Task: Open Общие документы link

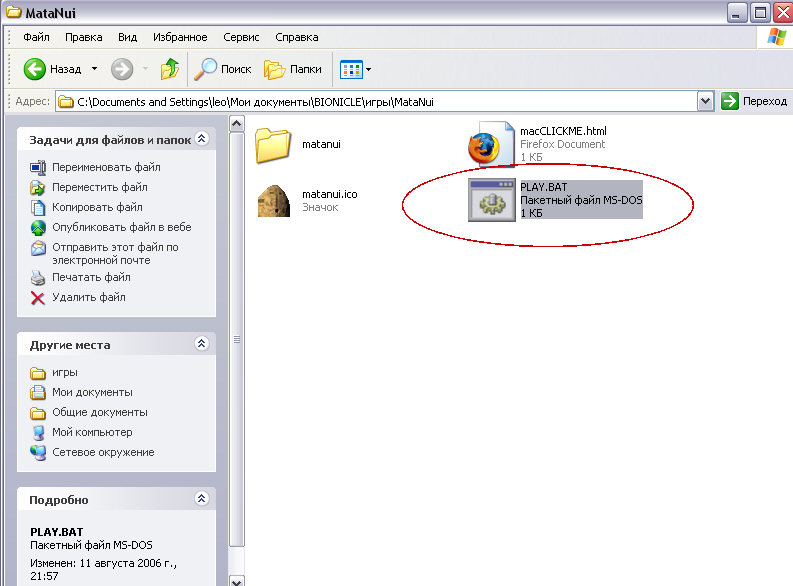Action: point(100,412)
